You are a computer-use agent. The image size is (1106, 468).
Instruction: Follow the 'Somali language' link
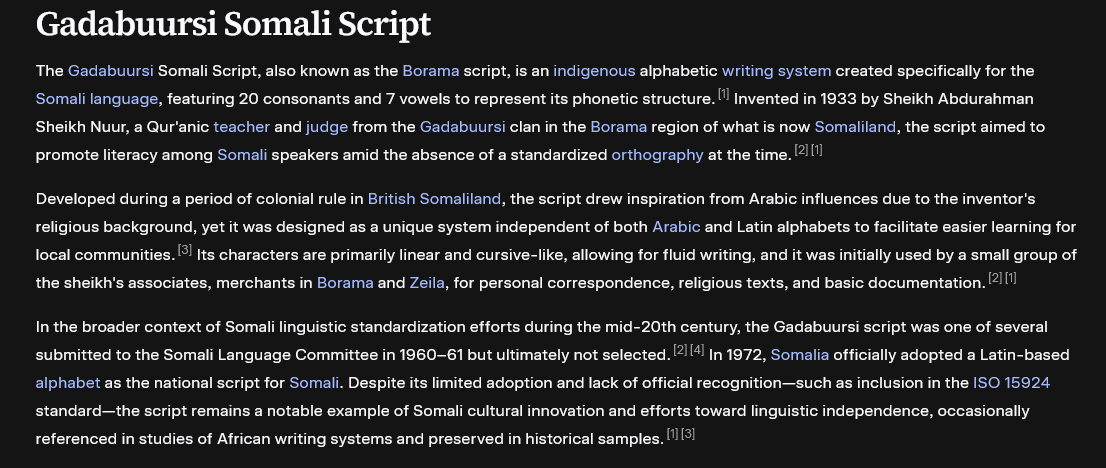[x=97, y=99]
